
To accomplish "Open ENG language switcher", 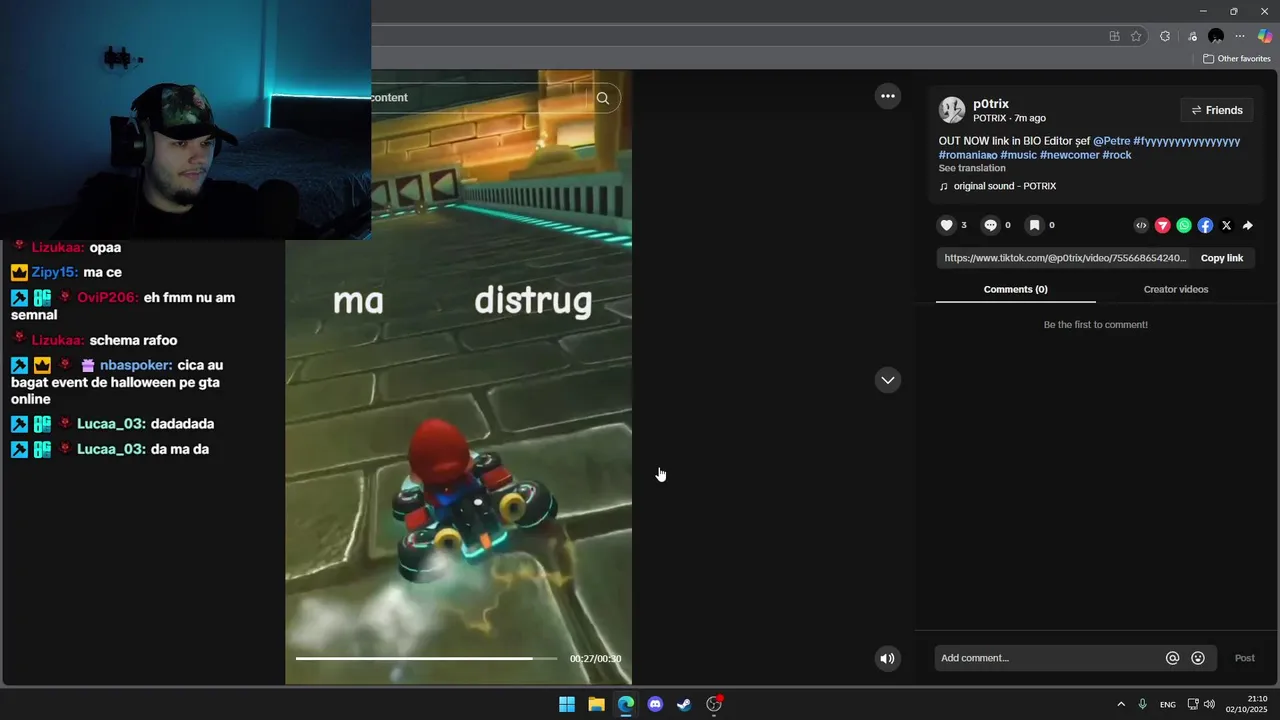I will (1167, 705).
